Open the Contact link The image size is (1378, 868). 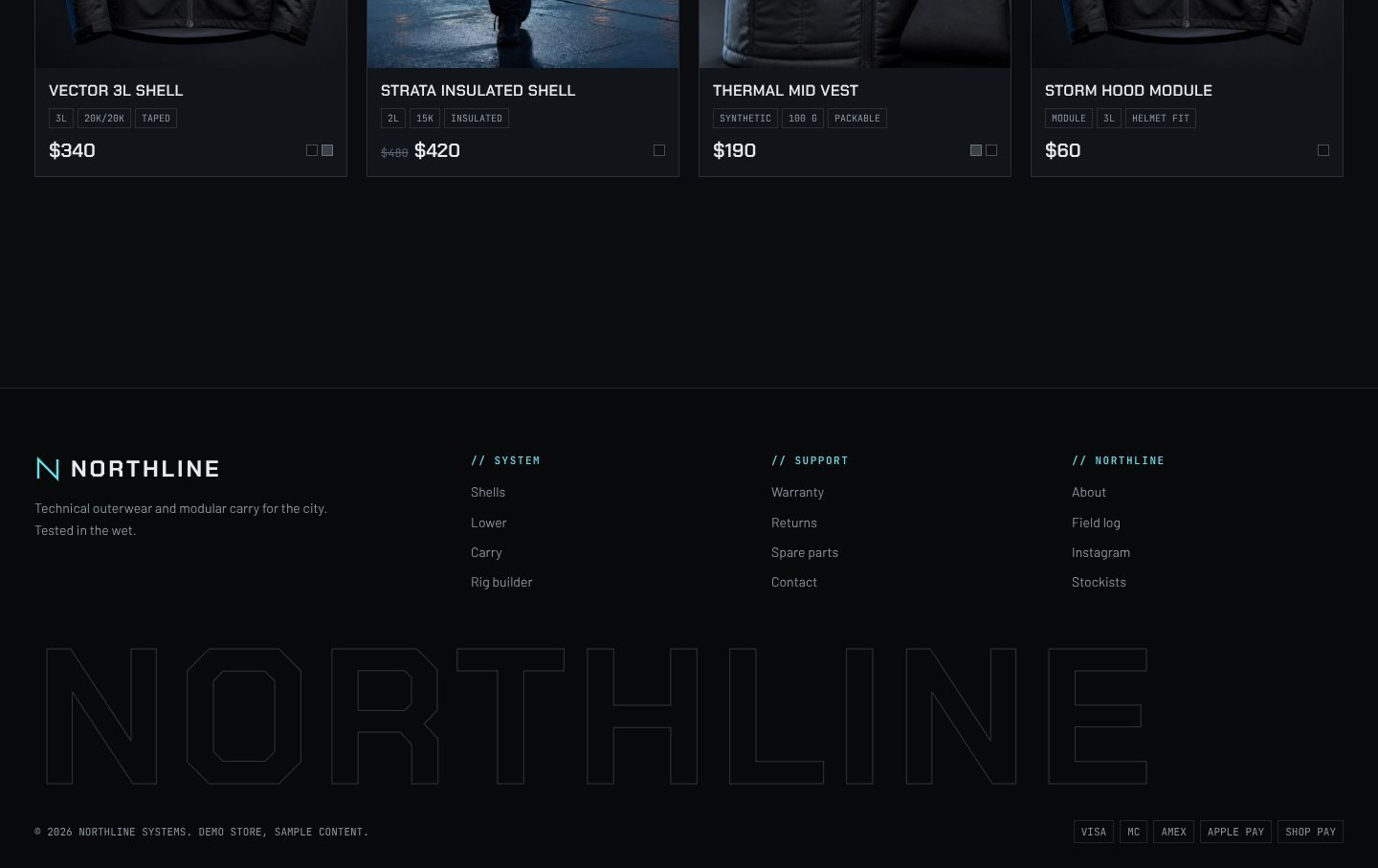794,582
